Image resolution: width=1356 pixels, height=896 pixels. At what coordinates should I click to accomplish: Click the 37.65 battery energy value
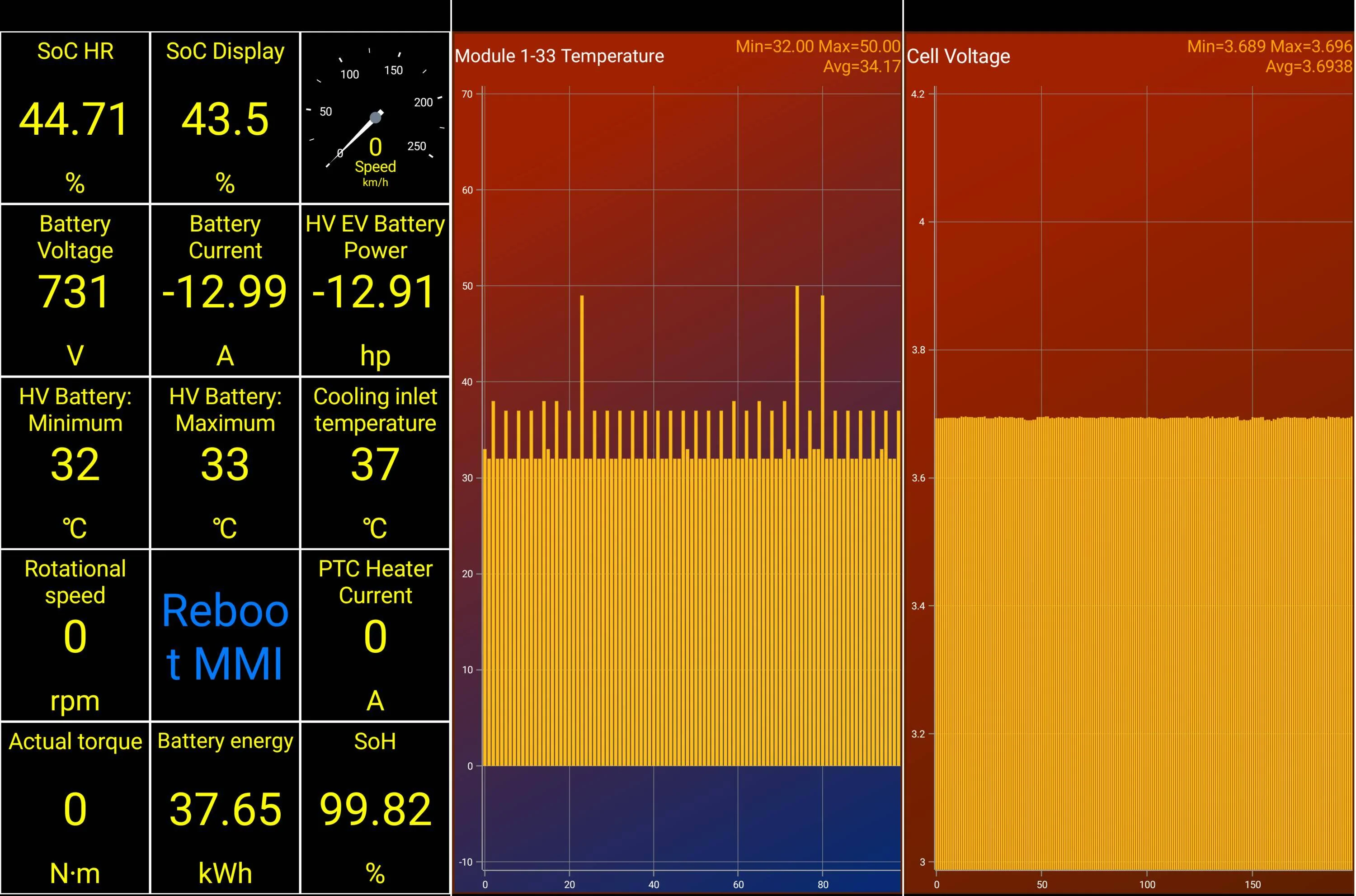[226, 809]
